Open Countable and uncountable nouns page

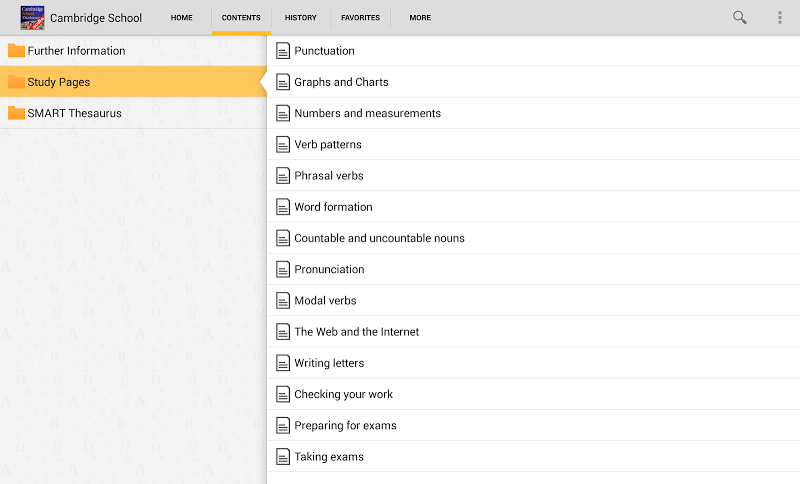click(379, 238)
